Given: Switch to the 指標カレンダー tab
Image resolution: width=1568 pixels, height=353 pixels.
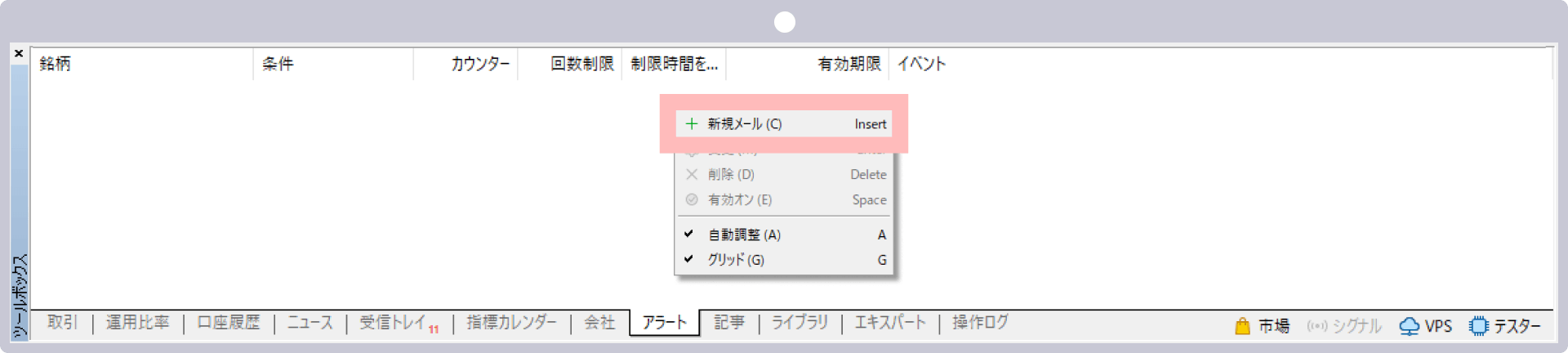Looking at the screenshot, I should coord(511,323).
